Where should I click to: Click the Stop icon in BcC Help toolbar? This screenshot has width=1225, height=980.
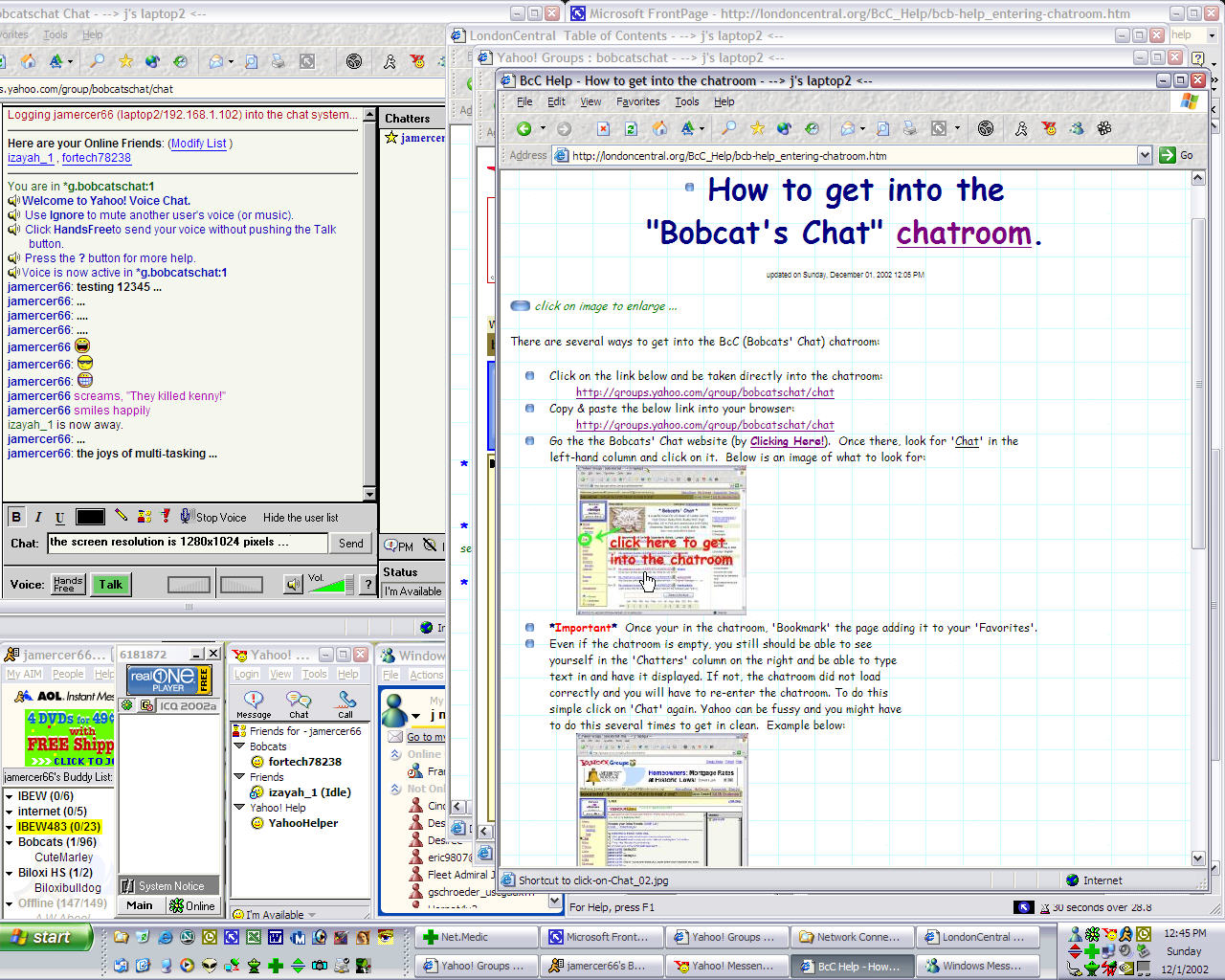click(603, 128)
